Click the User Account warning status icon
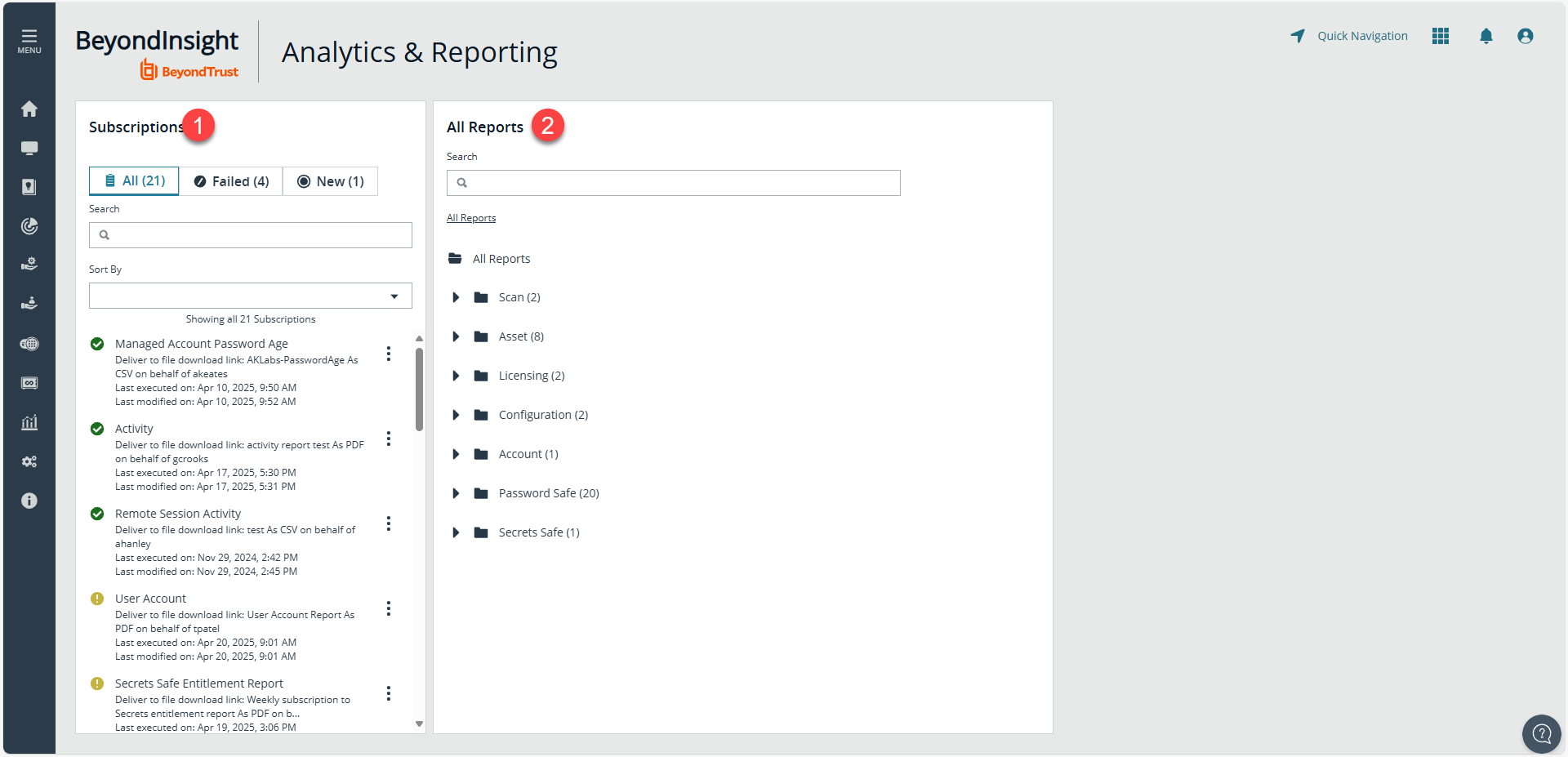Screen dimensions: 1568x757 97,599
